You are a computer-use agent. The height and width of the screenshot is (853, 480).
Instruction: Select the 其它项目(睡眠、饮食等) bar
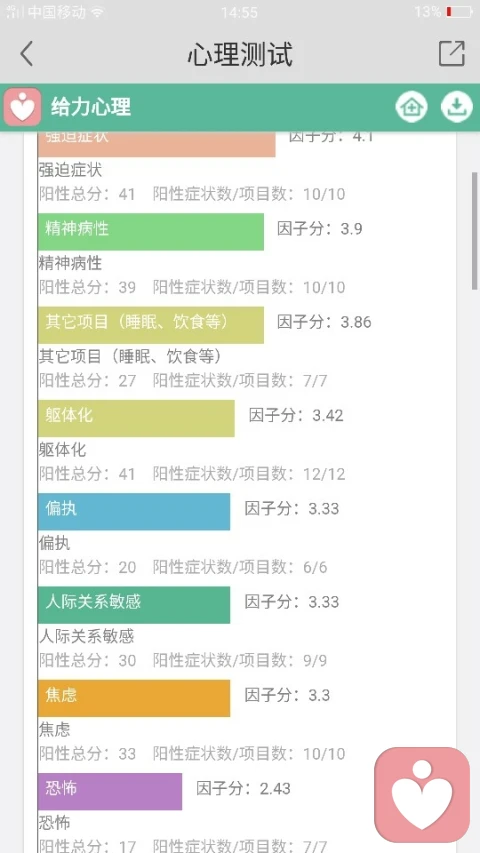tap(151, 325)
